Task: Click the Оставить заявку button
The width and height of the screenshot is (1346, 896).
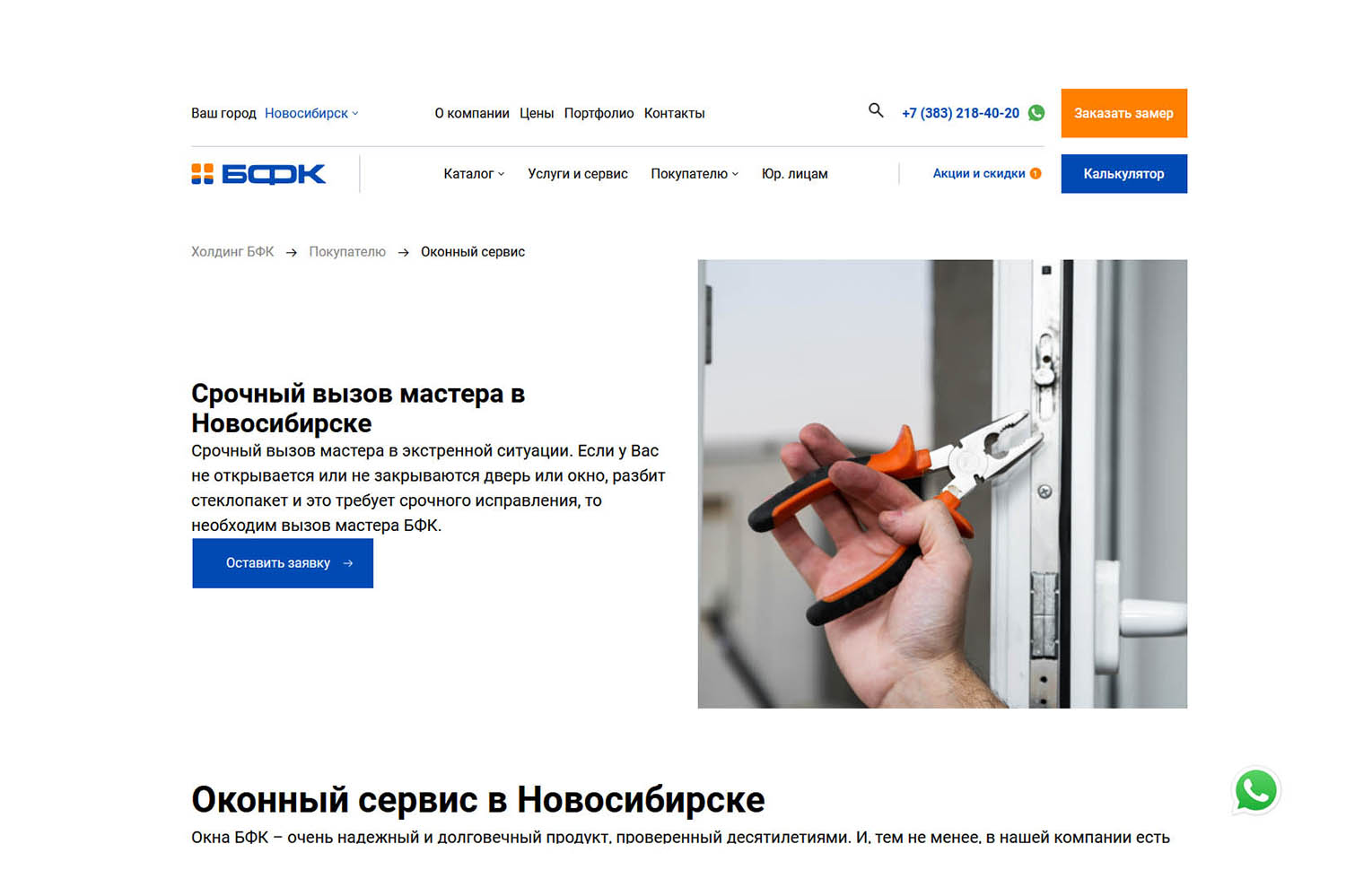Action: 283,563
